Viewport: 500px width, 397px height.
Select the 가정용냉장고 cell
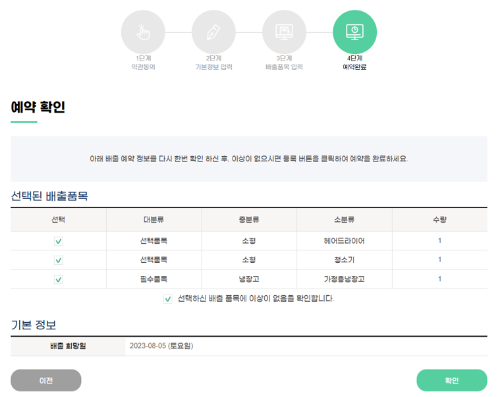[344, 279]
